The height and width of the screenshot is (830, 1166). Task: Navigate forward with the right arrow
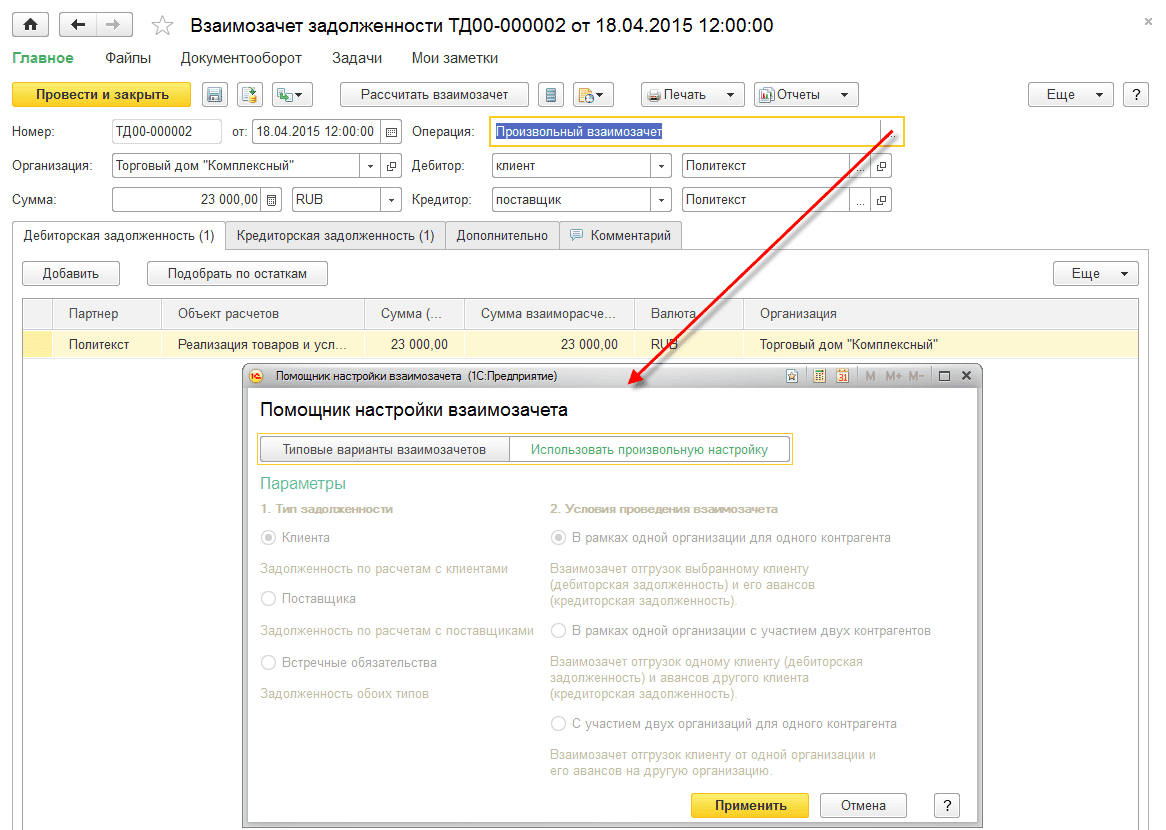[114, 25]
